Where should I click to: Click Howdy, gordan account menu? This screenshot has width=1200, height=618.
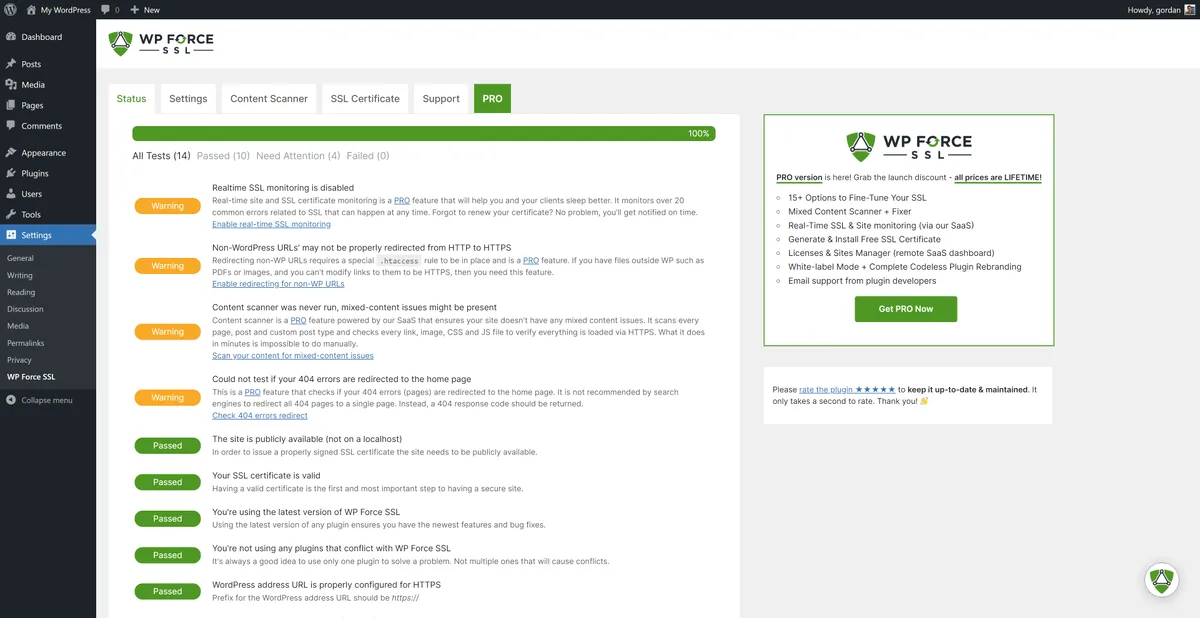point(1160,10)
